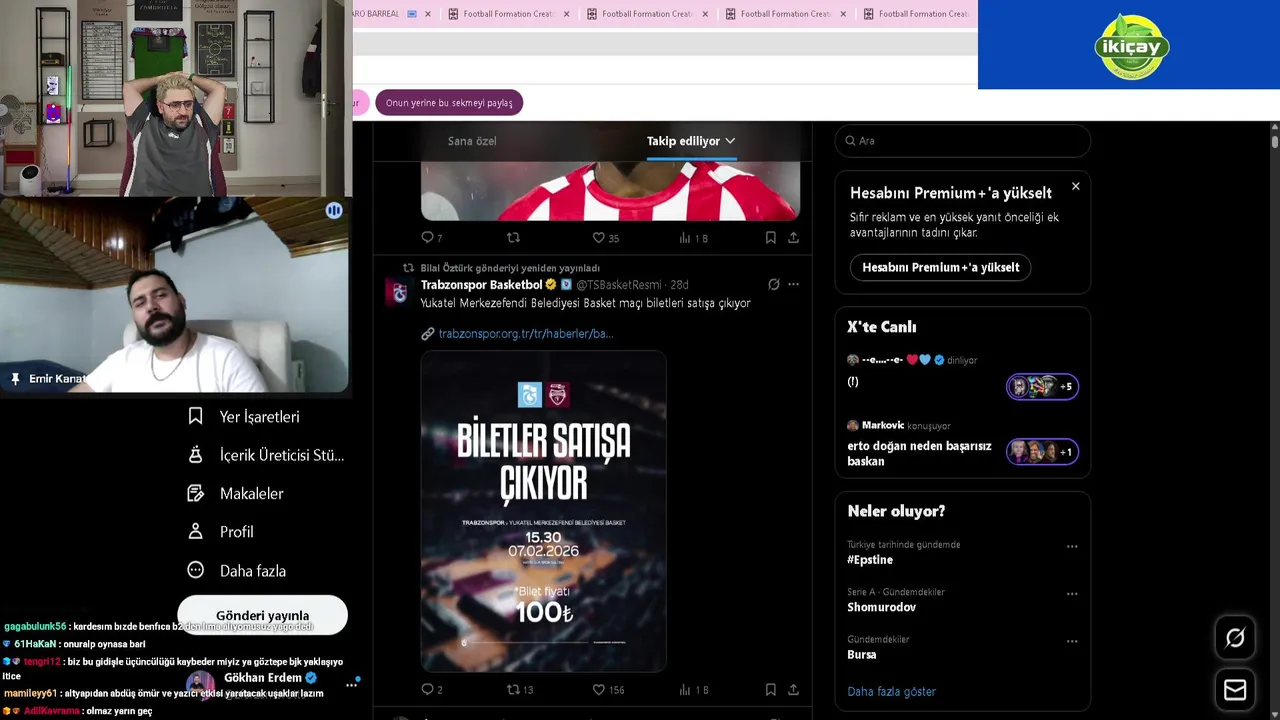View analytics of Trabzonspor Basketbol post
The image size is (1280, 720).
[685, 689]
